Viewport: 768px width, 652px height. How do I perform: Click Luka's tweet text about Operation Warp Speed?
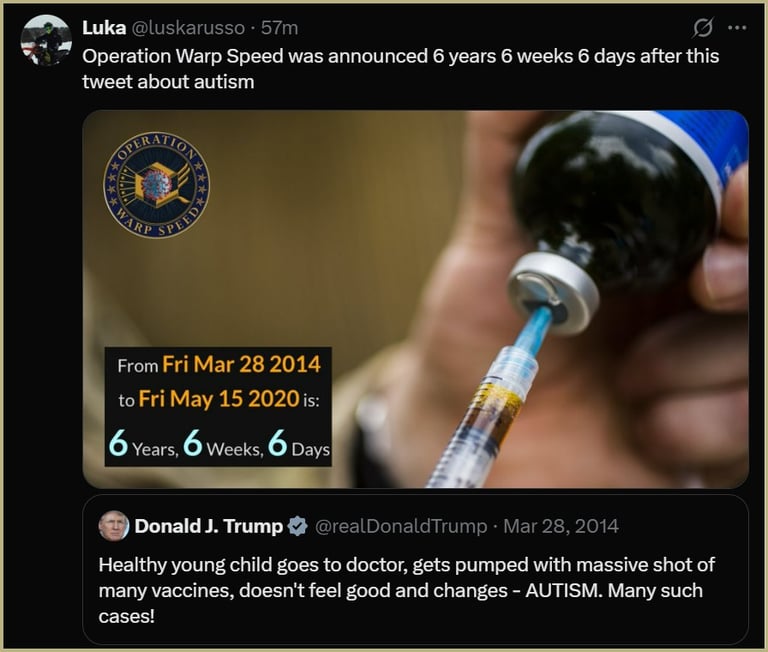tap(401, 69)
